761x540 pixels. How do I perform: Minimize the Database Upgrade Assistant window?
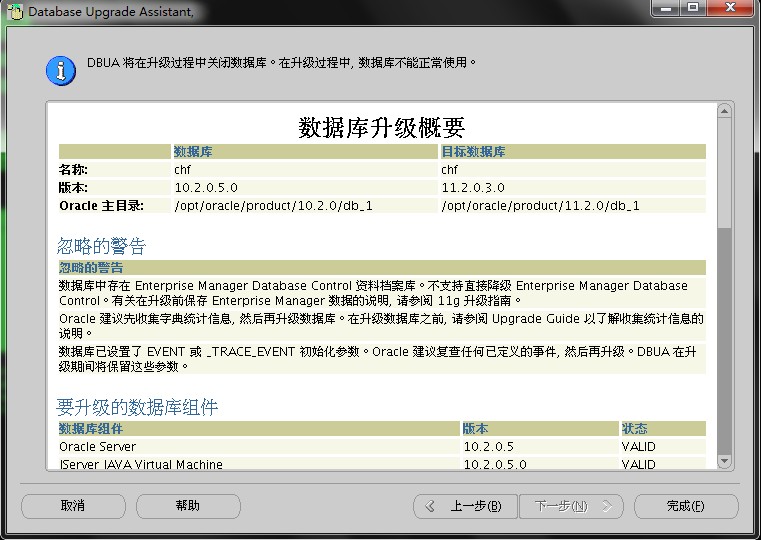point(667,8)
